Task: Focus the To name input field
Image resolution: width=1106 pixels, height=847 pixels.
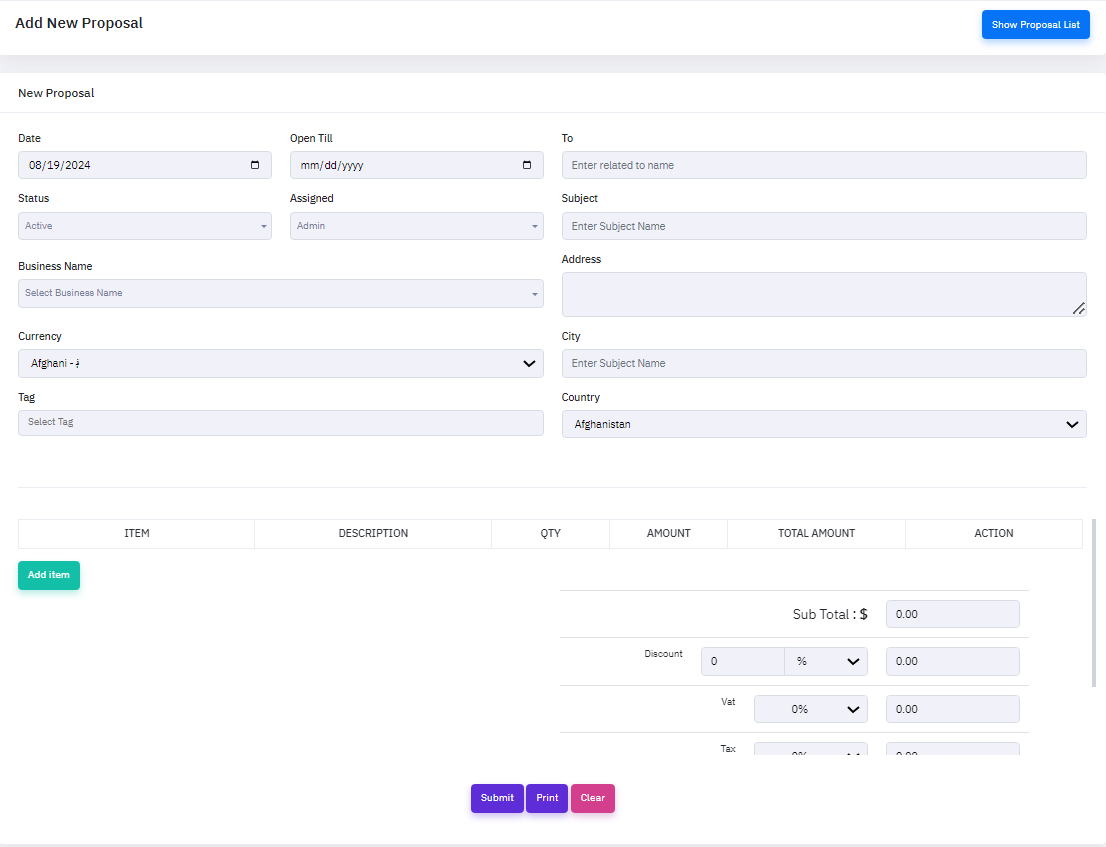Action: pos(824,165)
